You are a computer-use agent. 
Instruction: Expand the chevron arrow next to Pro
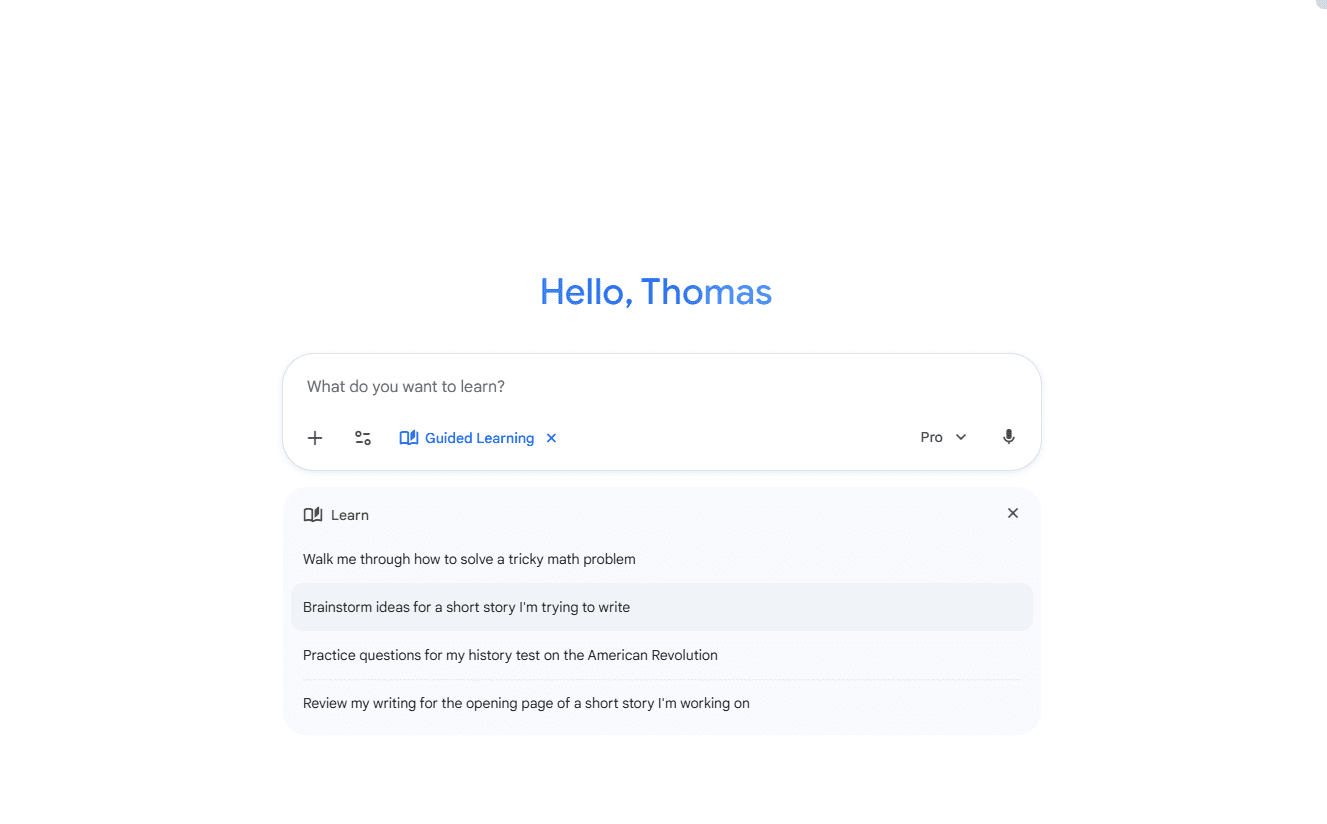point(961,437)
